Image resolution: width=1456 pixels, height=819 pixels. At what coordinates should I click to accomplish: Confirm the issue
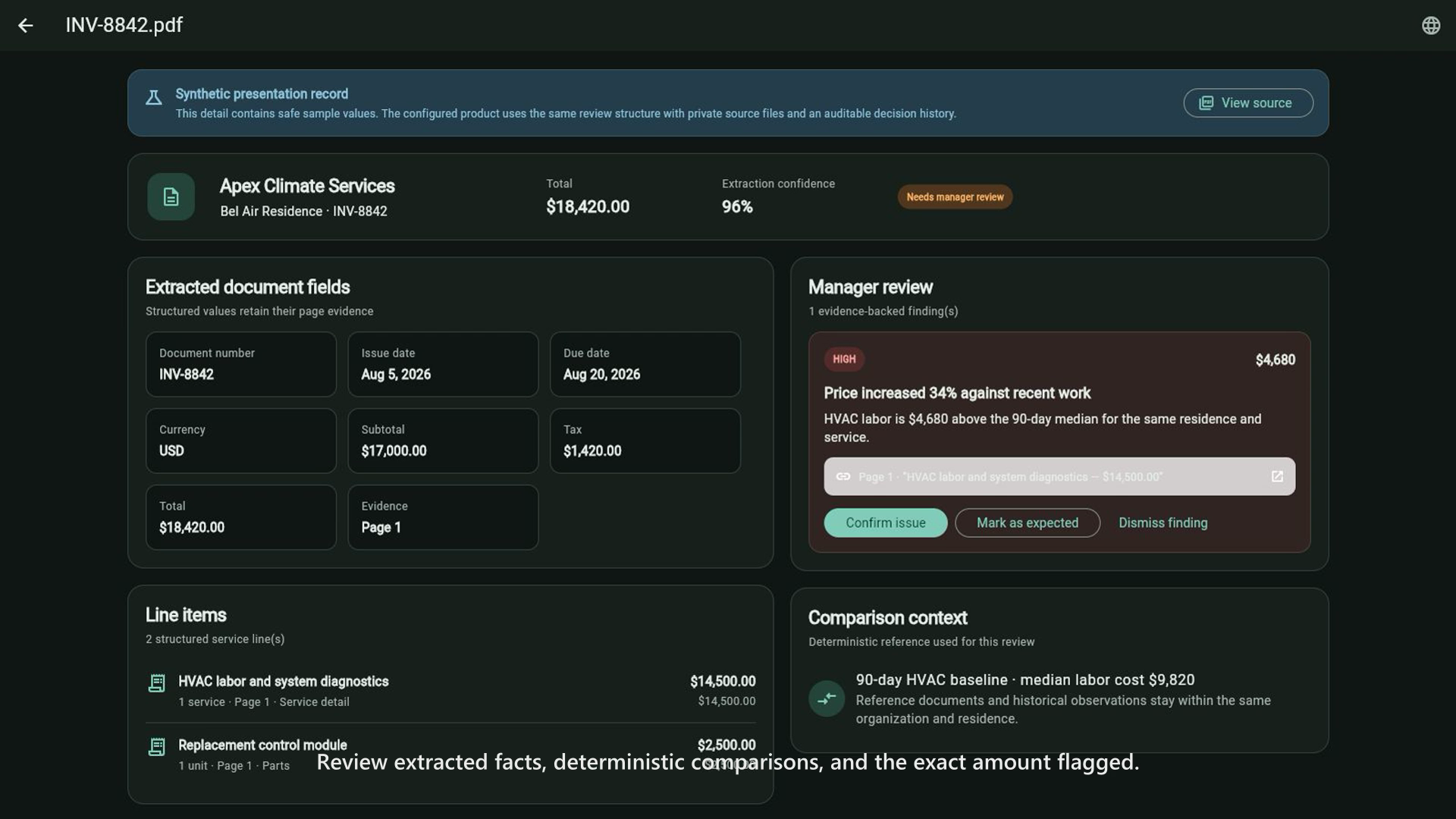point(885,523)
